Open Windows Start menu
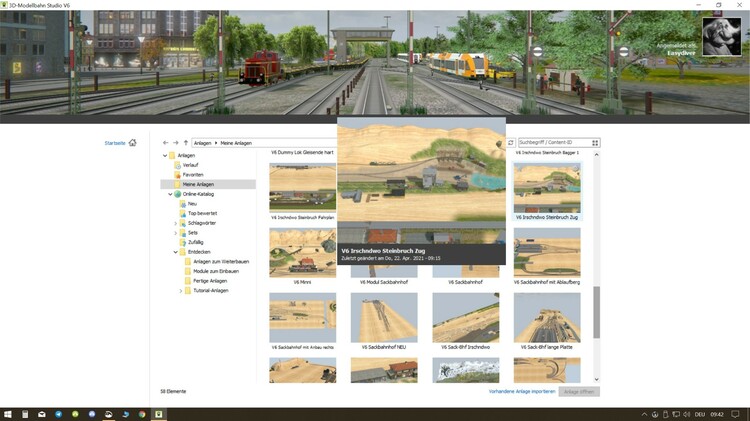Viewport: 750px width, 421px height. (x=8, y=413)
